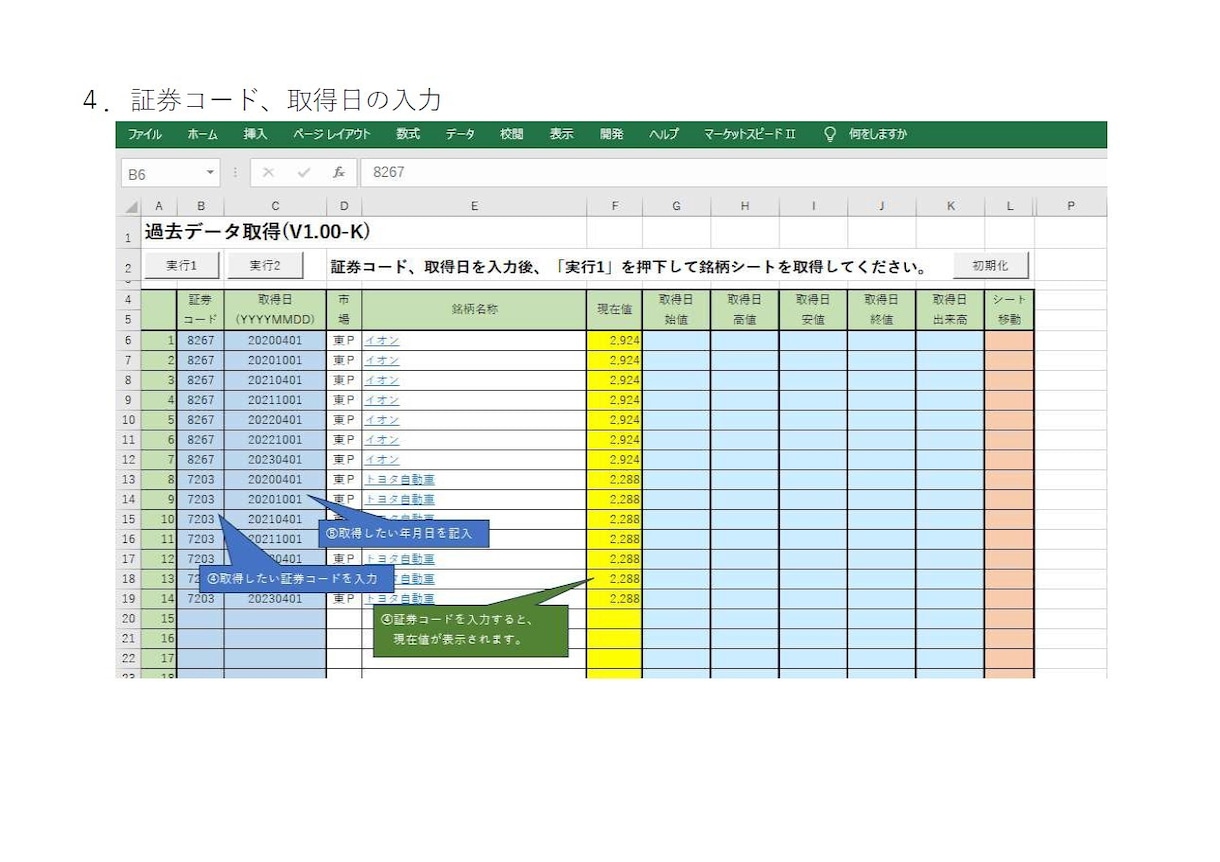The image size is (1220, 862).
Task: Click the 初期化 reset button
Action: click(x=990, y=266)
